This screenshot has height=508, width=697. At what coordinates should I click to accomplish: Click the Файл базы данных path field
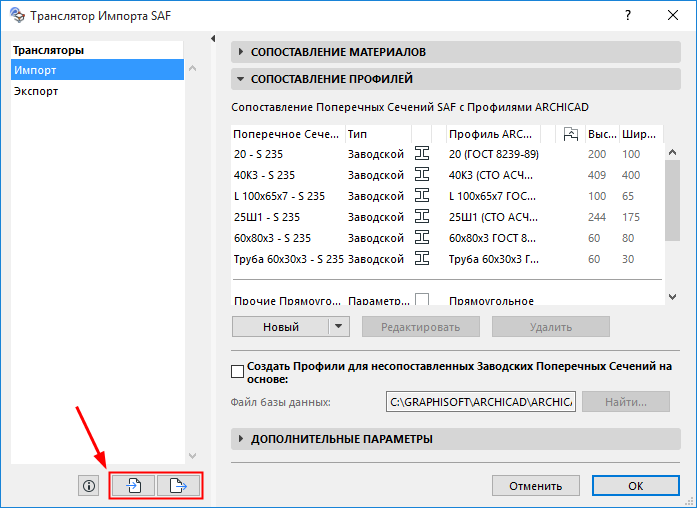click(481, 402)
